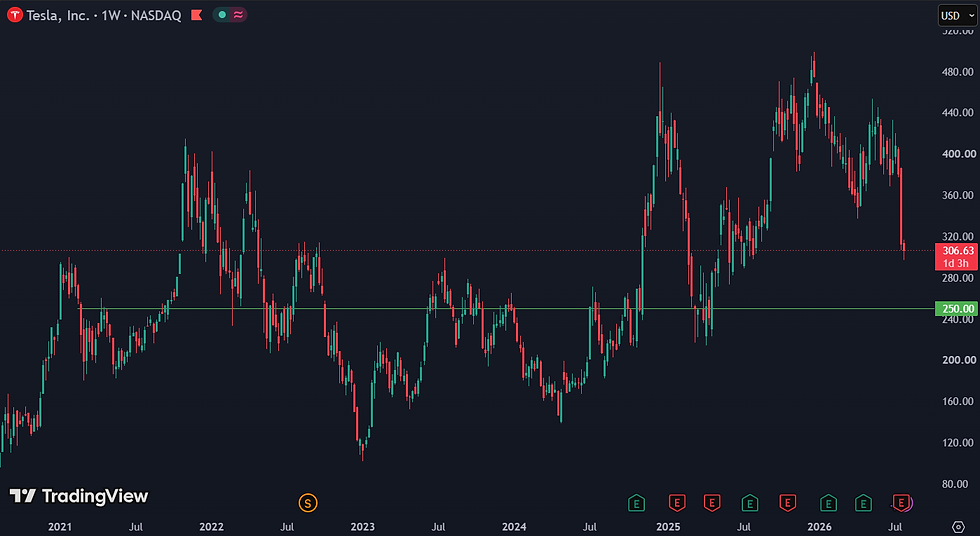This screenshot has height=536, width=980.
Task: Click the green dot market status indicator
Action: [x=222, y=15]
